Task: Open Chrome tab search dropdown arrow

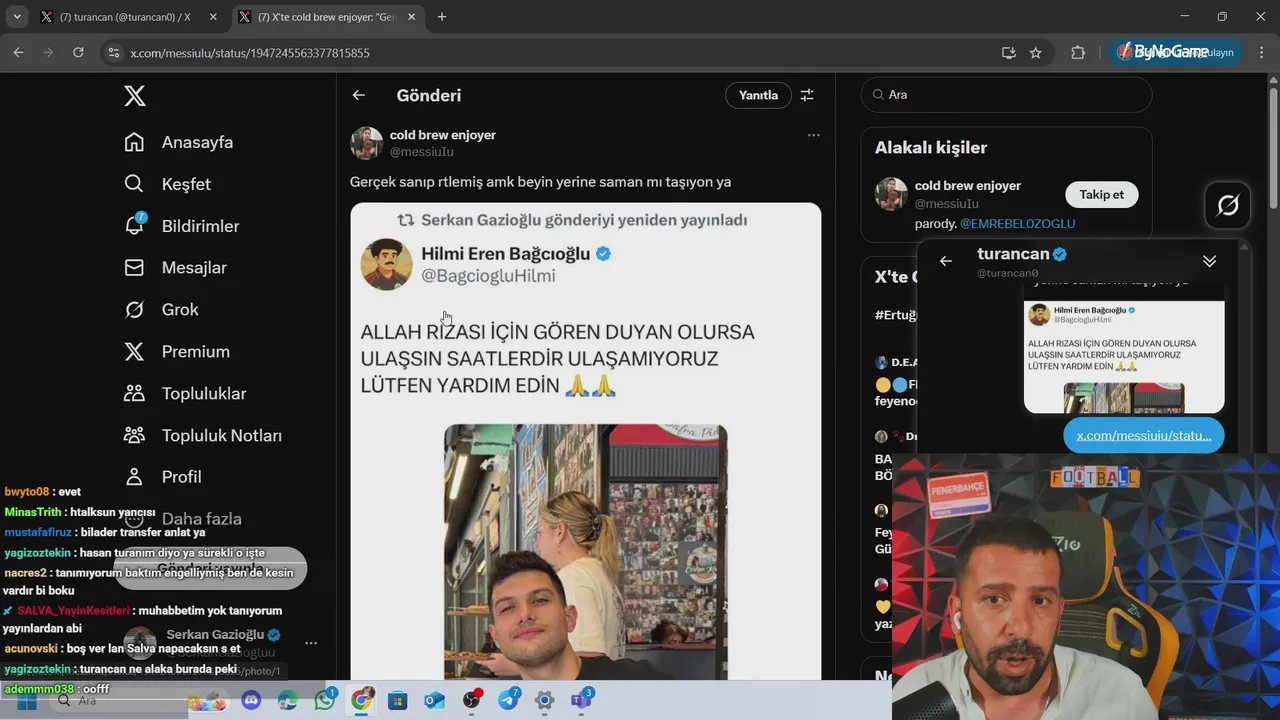Action: coord(17,17)
